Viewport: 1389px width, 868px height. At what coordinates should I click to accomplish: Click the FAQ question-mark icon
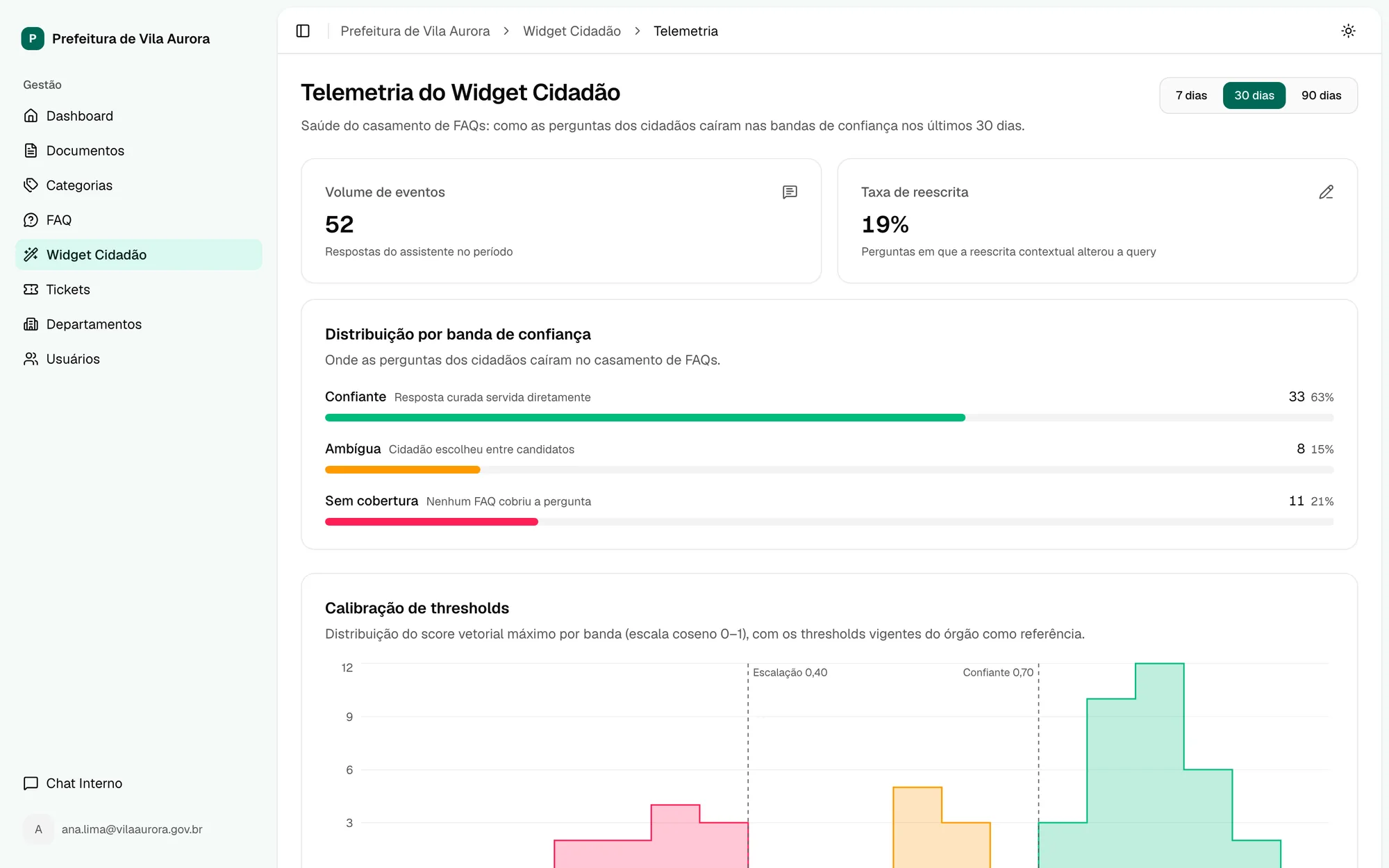(x=31, y=220)
